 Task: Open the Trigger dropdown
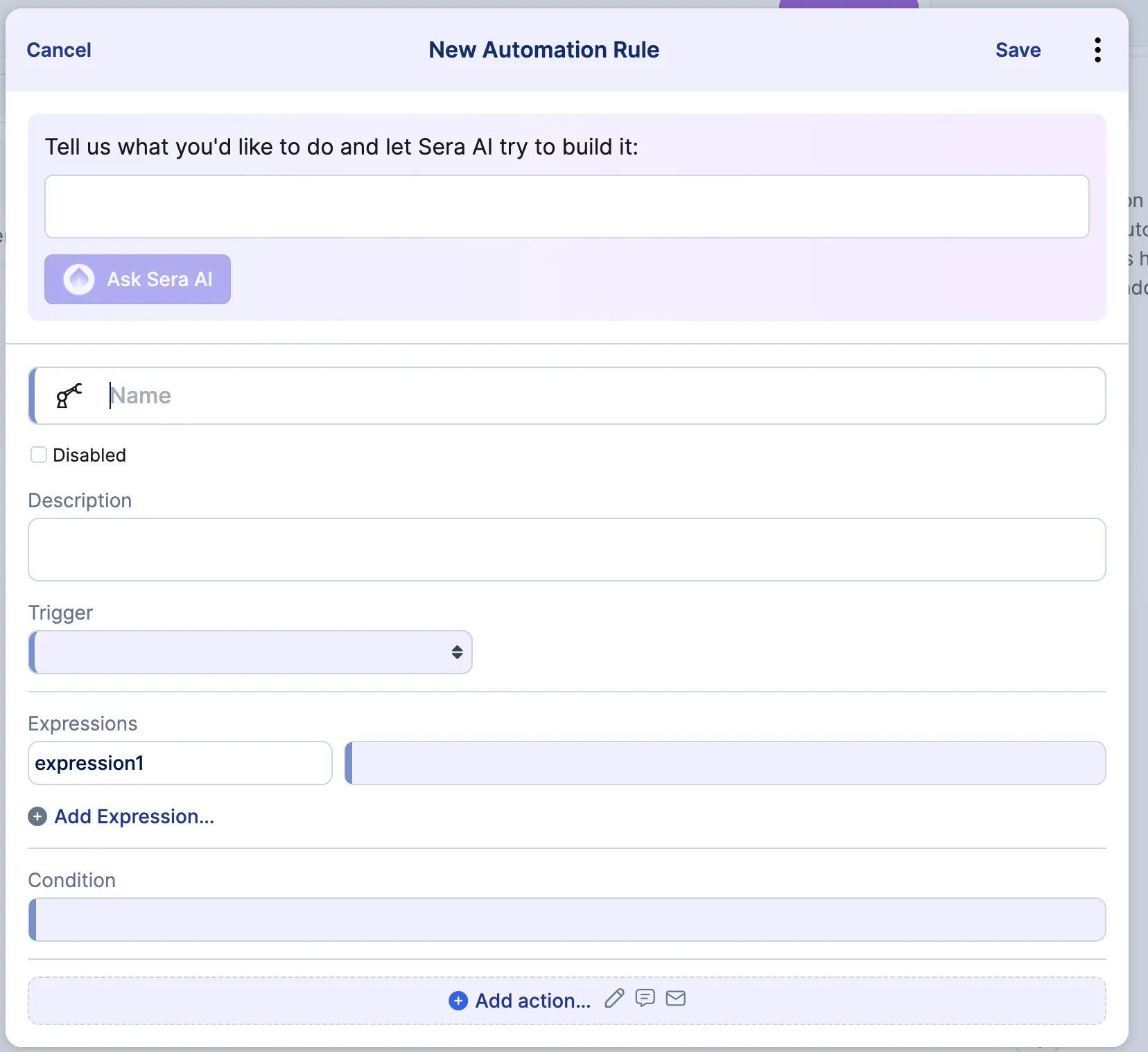point(250,652)
